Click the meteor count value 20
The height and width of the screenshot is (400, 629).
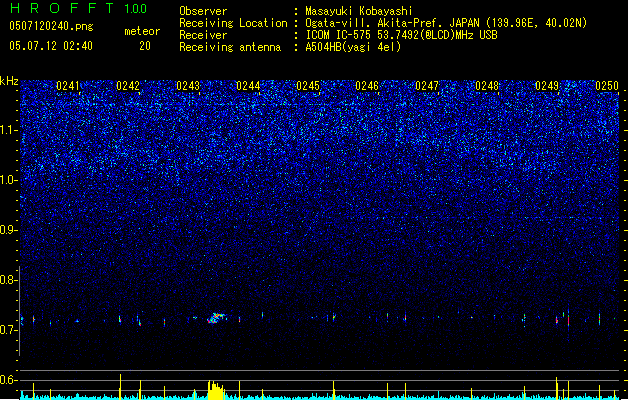[x=145, y=46]
